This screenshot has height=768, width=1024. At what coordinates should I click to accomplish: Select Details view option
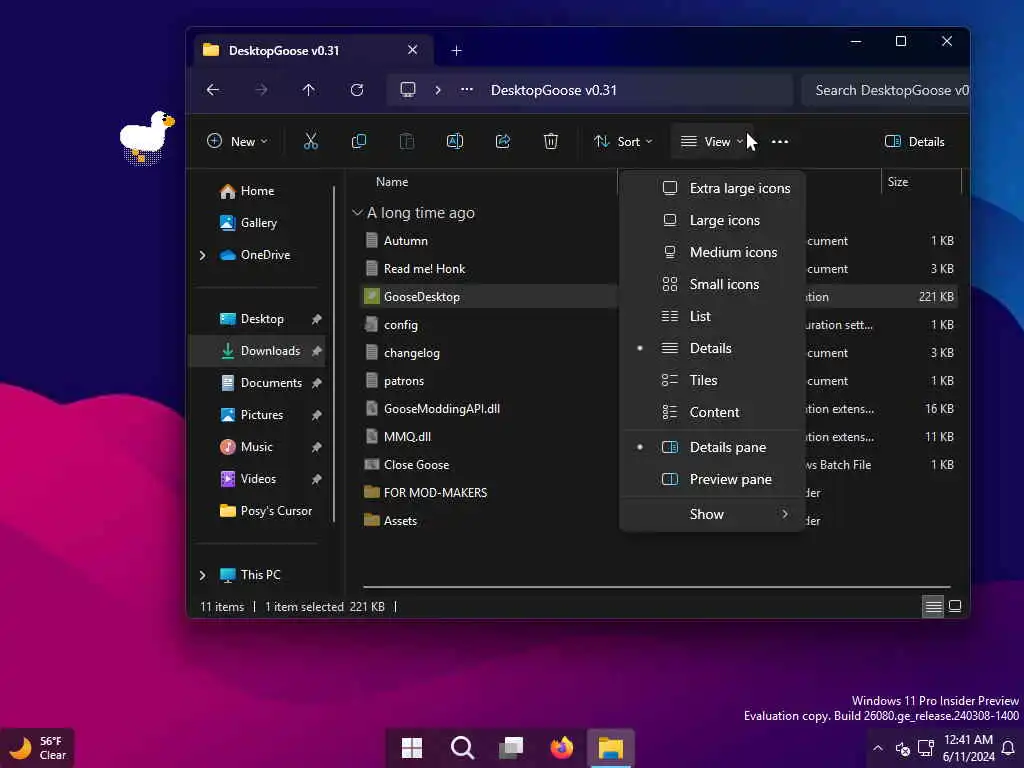pyautogui.click(x=712, y=348)
